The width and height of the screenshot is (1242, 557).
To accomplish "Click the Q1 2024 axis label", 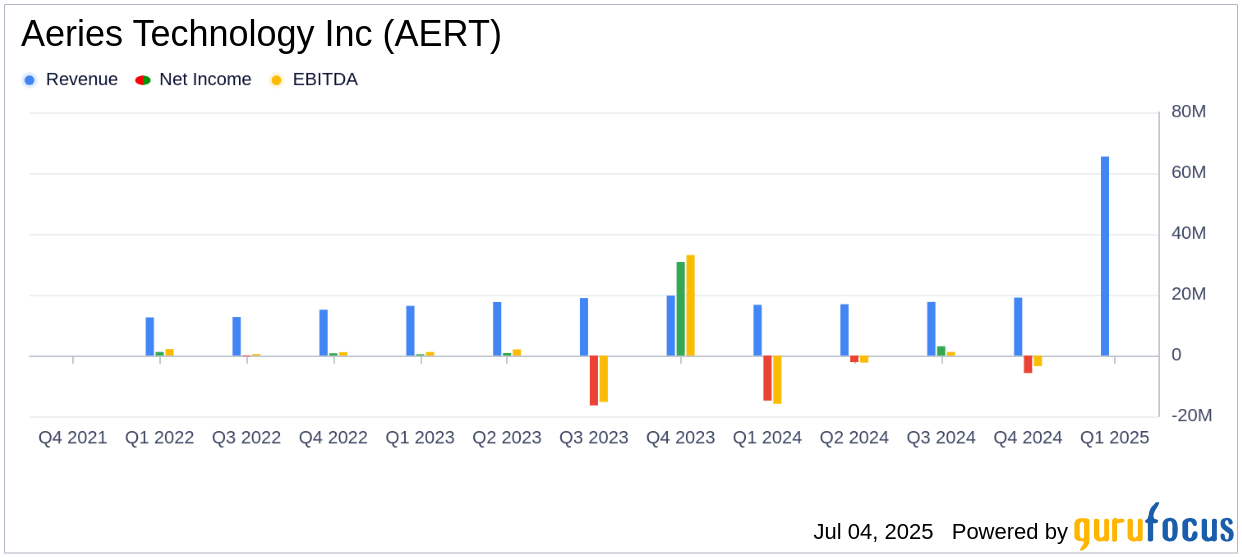I will tap(767, 438).
